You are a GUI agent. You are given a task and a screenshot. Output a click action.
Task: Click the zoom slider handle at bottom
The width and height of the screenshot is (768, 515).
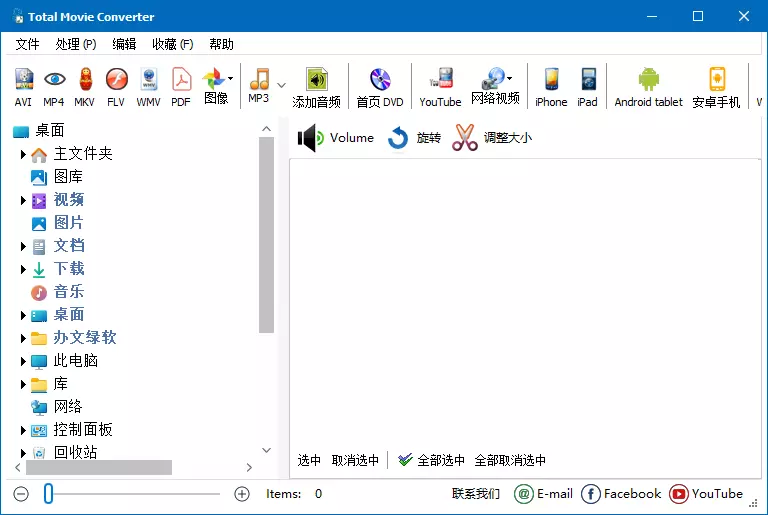[x=48, y=494]
